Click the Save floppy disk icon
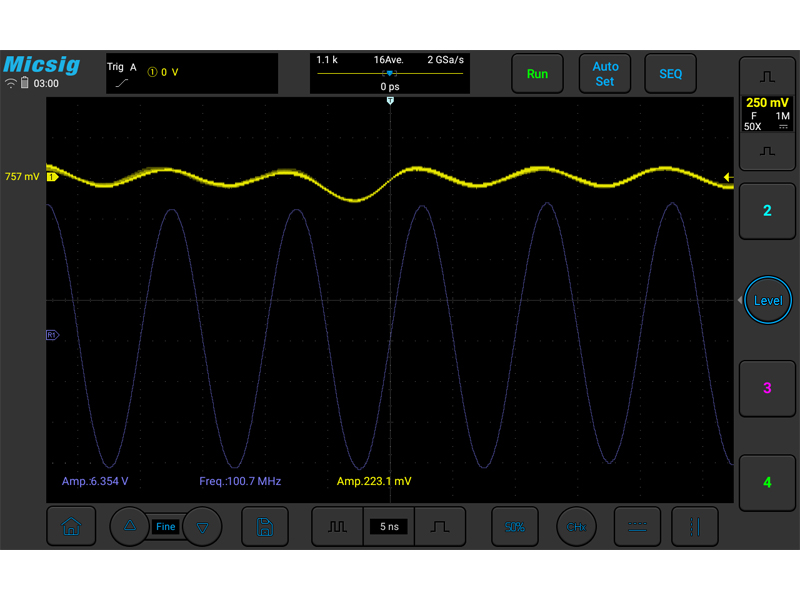800x600 pixels. coord(264,527)
